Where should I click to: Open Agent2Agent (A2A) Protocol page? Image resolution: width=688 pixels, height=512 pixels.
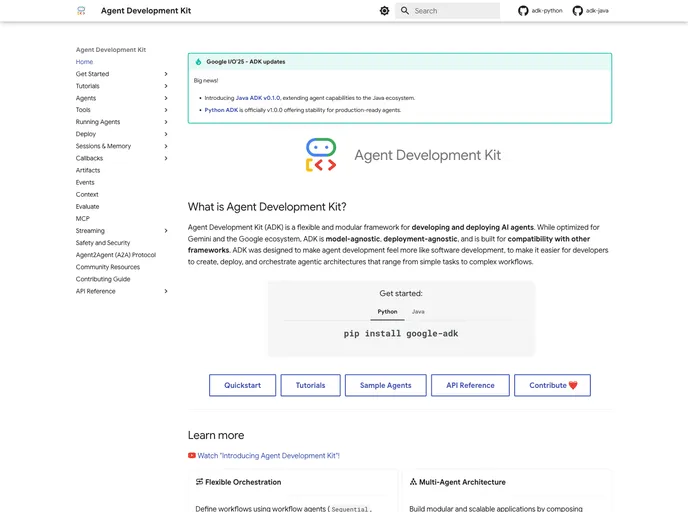115,254
